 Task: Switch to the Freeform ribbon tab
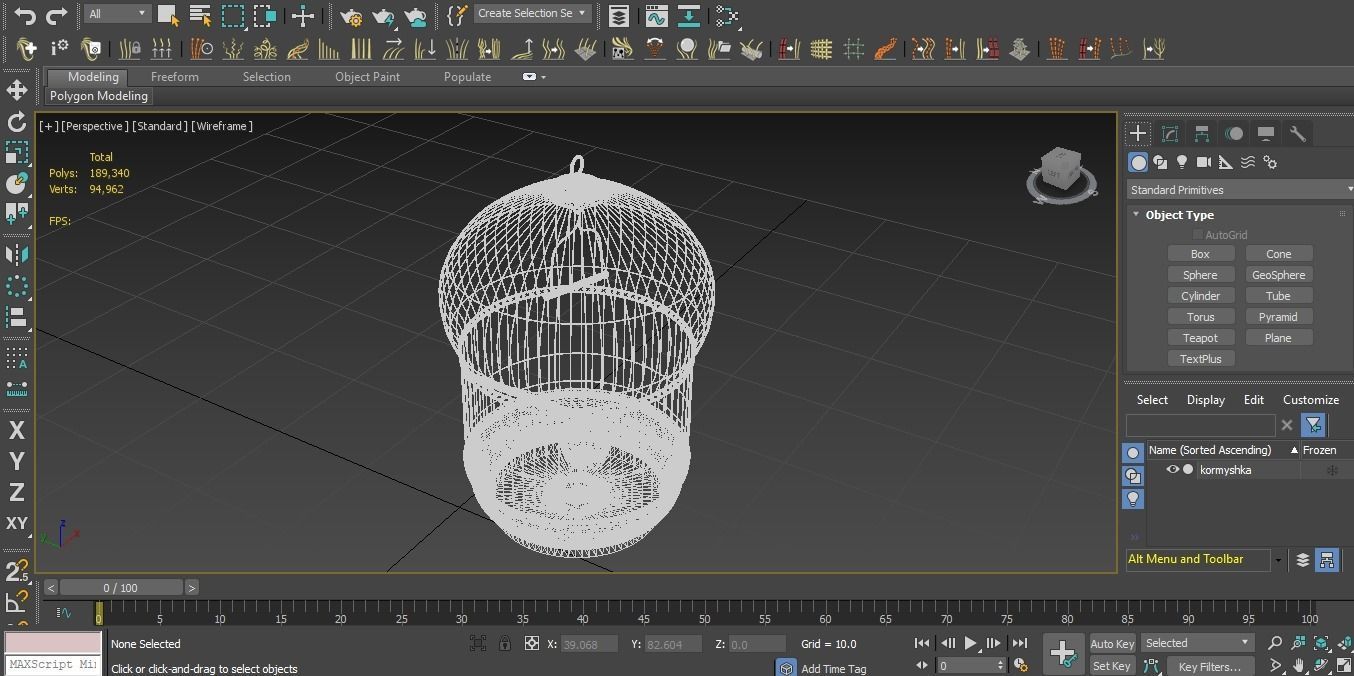coord(175,77)
